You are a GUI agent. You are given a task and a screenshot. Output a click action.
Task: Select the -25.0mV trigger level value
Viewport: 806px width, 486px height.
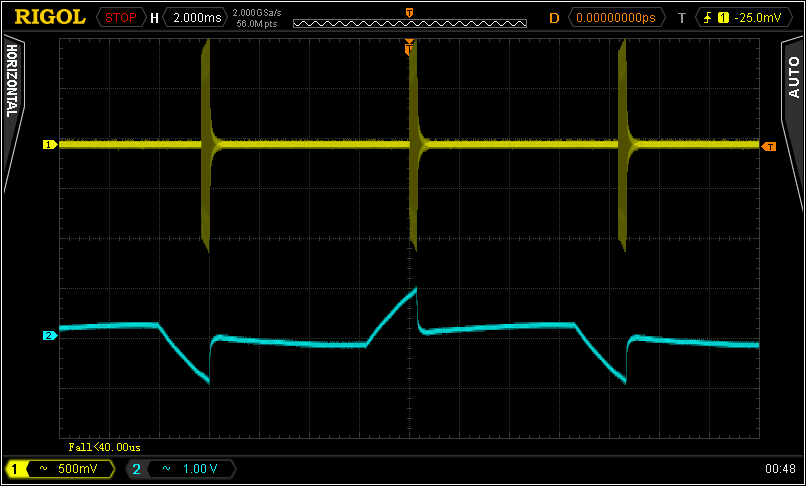coord(757,17)
